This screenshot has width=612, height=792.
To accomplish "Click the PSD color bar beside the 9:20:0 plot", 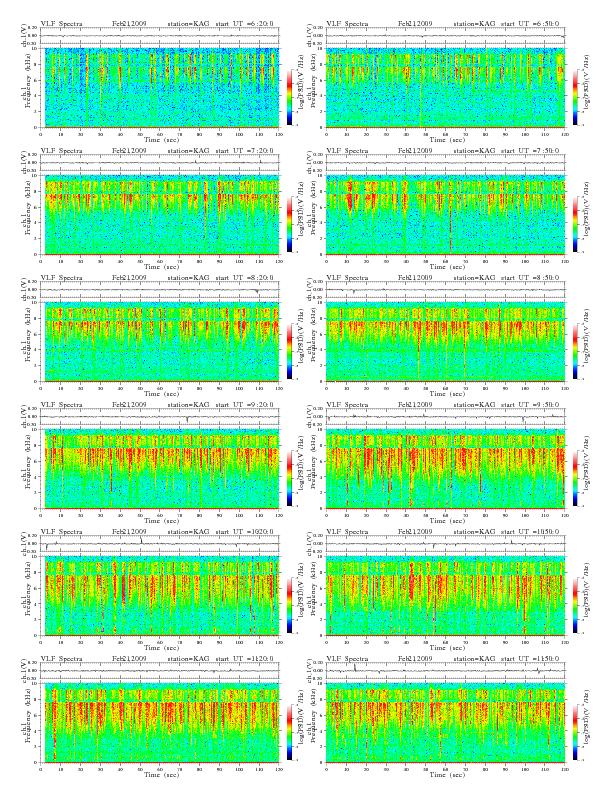I will pyautogui.click(x=289, y=478).
